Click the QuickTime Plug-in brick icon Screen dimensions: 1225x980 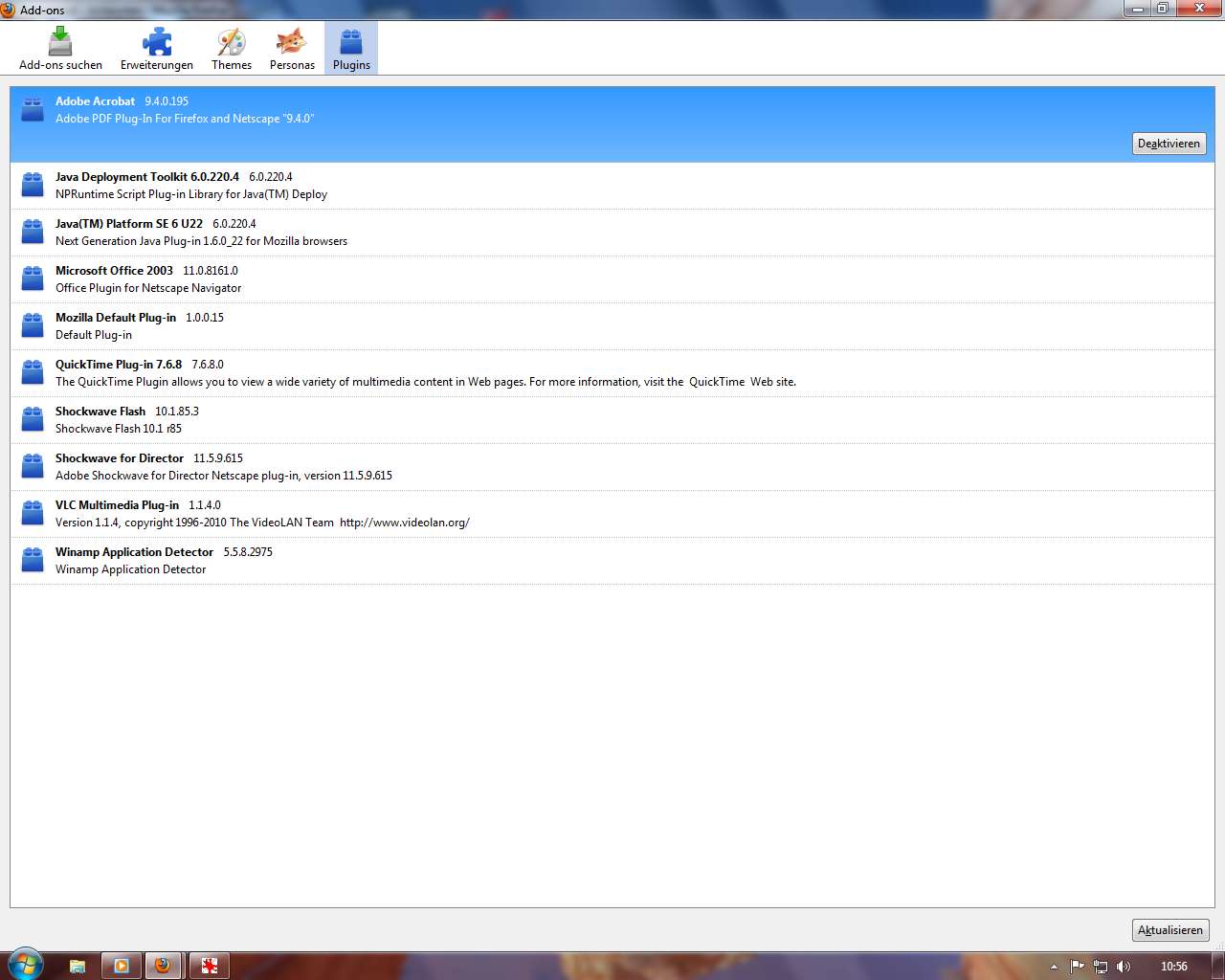(x=33, y=372)
